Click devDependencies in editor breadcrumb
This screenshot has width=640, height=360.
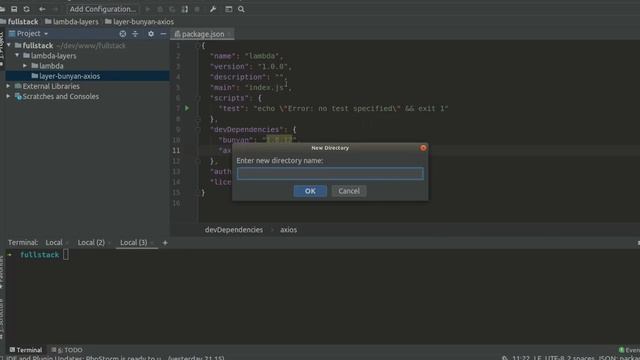coord(234,230)
